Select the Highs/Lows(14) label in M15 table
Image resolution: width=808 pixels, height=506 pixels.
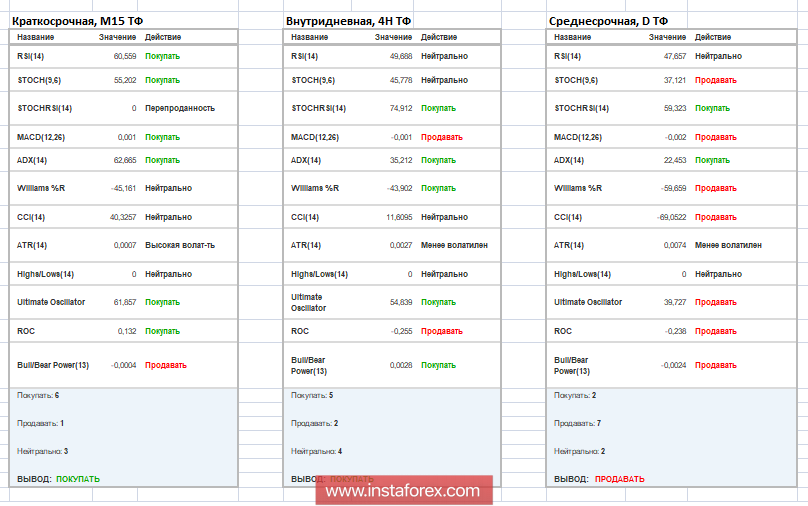click(x=45, y=274)
